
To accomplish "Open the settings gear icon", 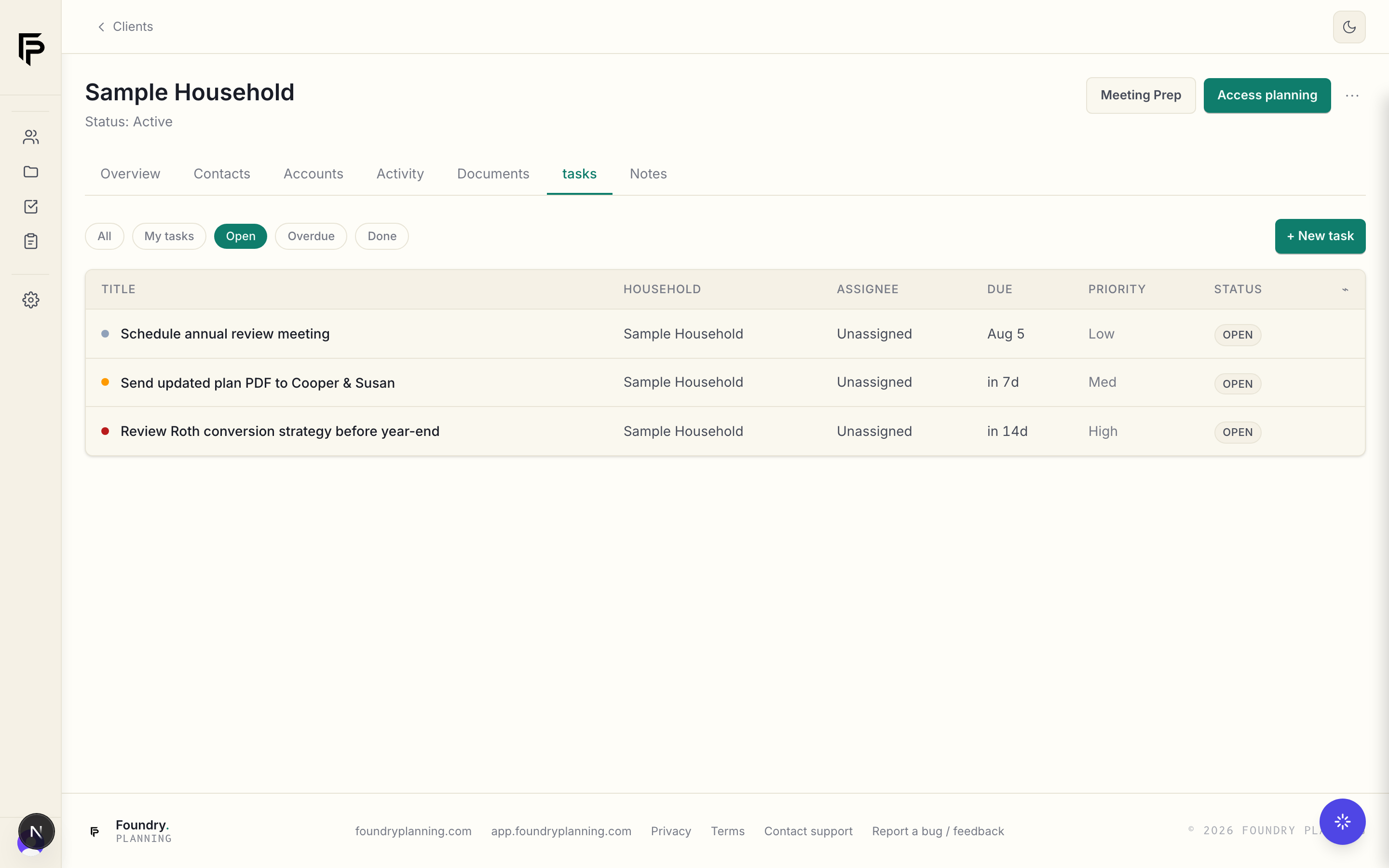I will (31, 299).
